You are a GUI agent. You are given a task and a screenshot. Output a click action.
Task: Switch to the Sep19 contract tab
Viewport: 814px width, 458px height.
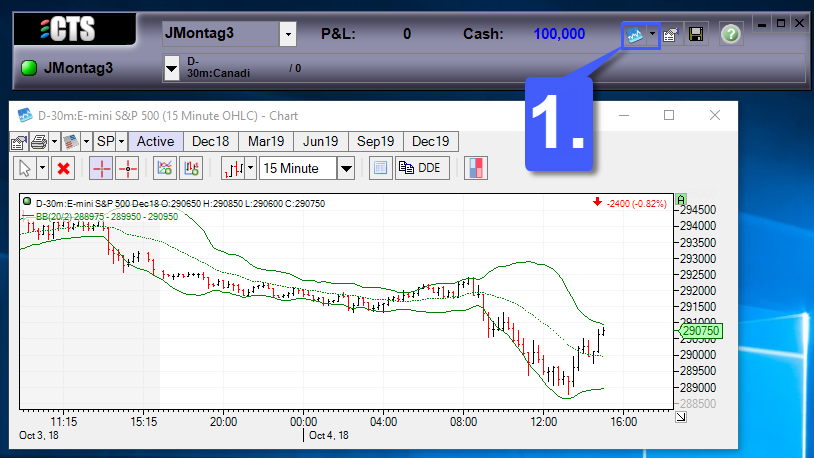click(x=375, y=141)
